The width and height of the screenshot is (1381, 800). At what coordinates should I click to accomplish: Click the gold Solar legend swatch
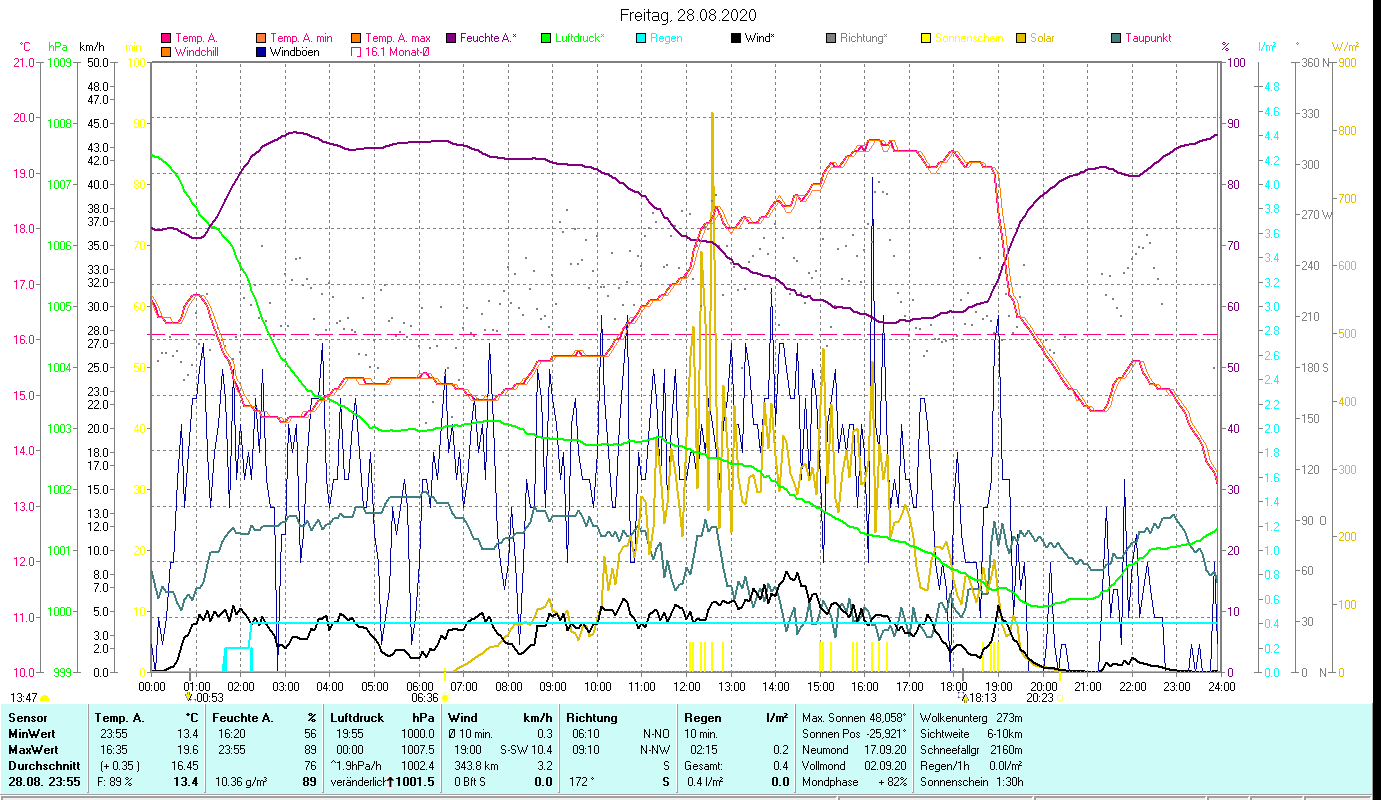click(1020, 39)
